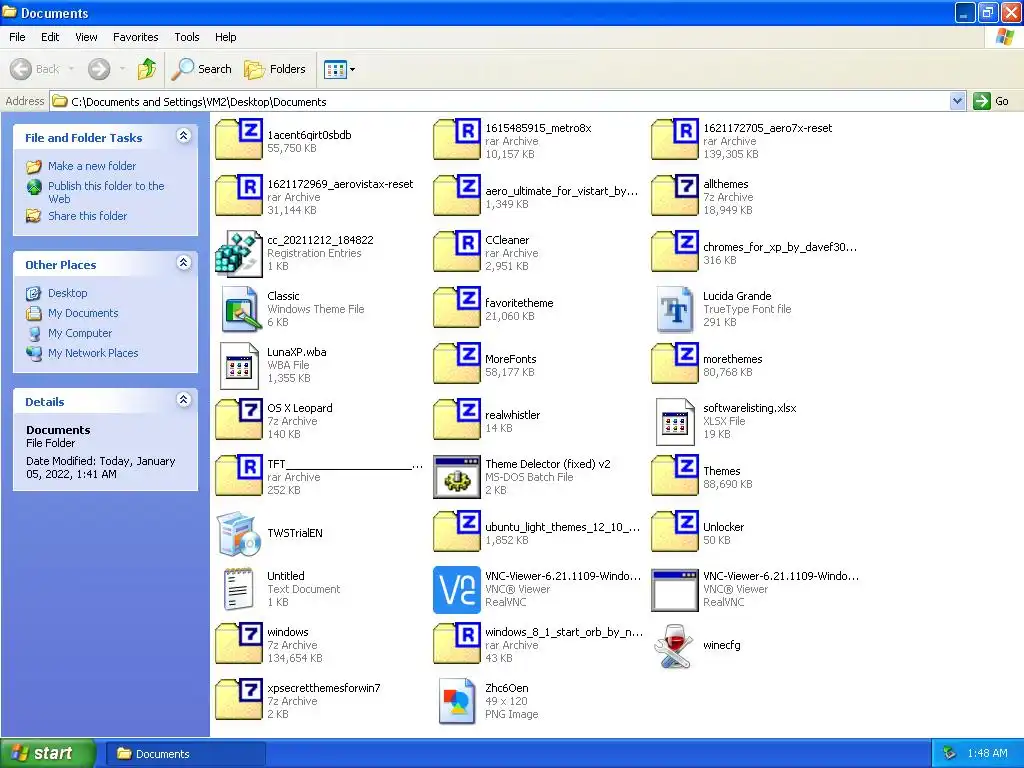Select the allthemes 7z archive icon
Viewport: 1024px width, 768px height.
click(675, 196)
